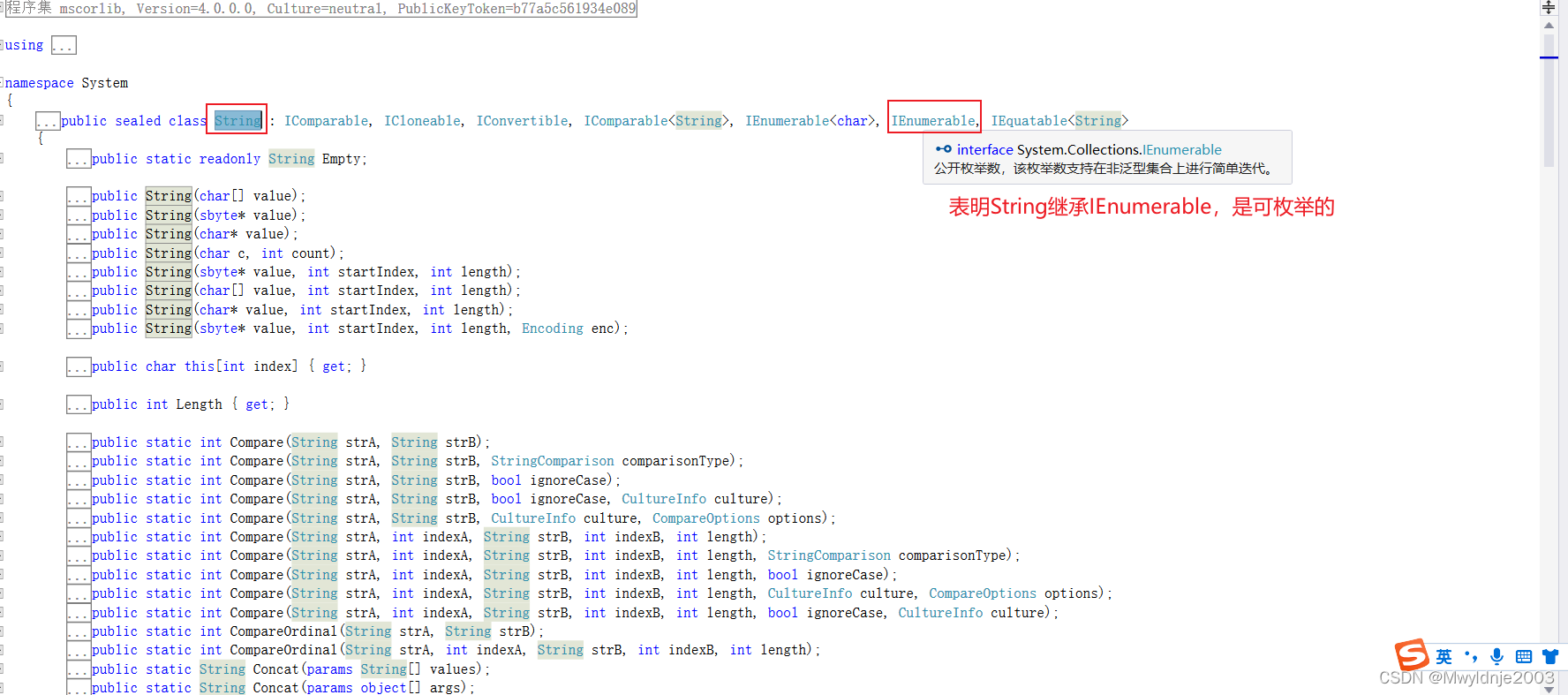Image resolution: width=1568 pixels, height=695 pixels.
Task: Click the ICloneable interface name
Action: pos(423,121)
